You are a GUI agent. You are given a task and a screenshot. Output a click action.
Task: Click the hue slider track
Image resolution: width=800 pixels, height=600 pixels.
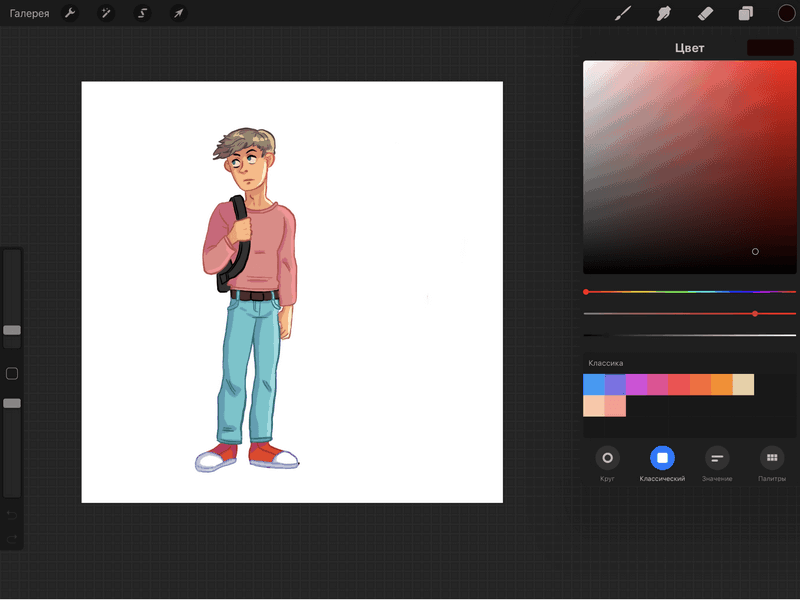pos(690,292)
